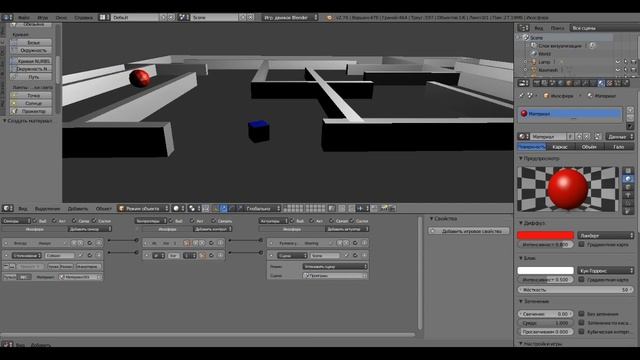Viewport: 640px width, 360px height.
Task: Set material preview to large sphere with sky
Action: (x=628, y=211)
